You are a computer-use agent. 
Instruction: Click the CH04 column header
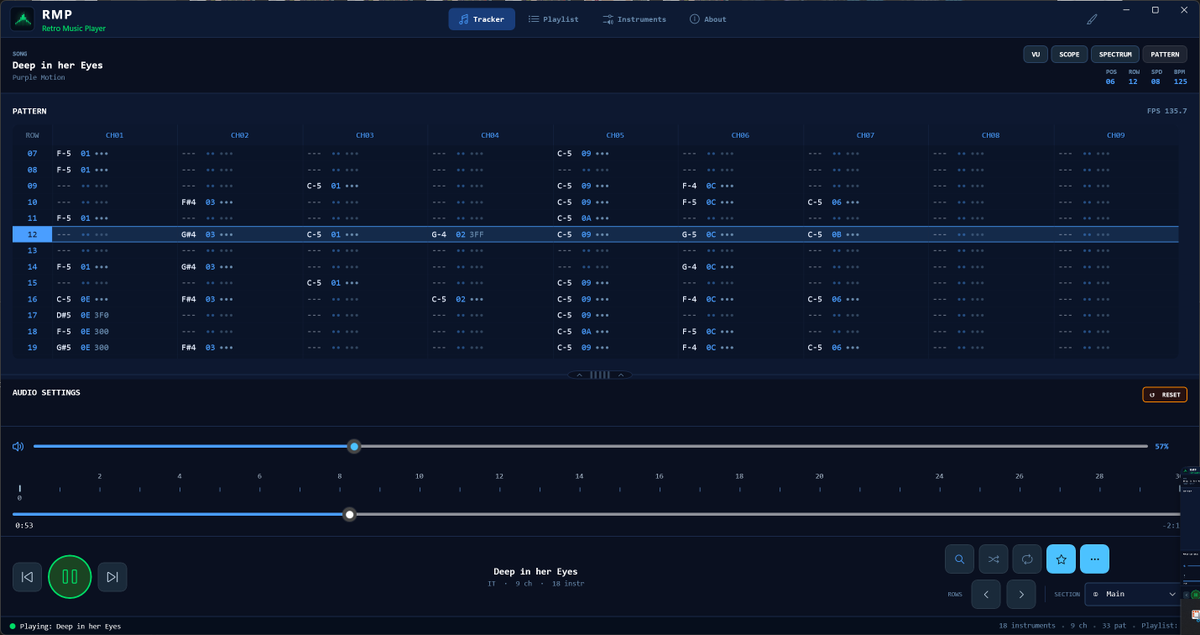point(490,134)
